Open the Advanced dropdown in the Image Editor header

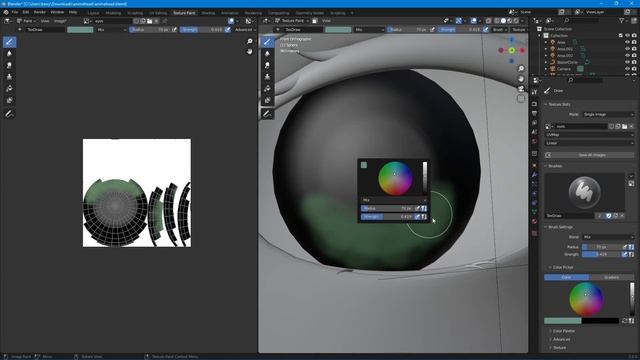[245, 29]
